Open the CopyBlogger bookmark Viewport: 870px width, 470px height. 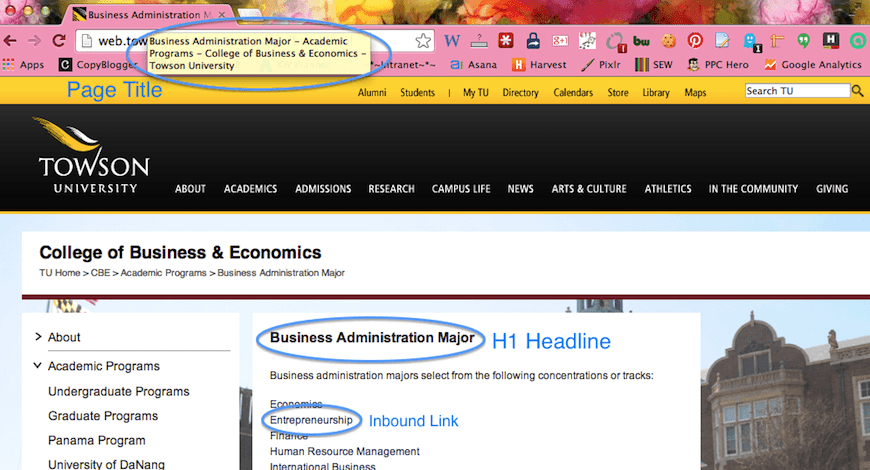[x=99, y=64]
